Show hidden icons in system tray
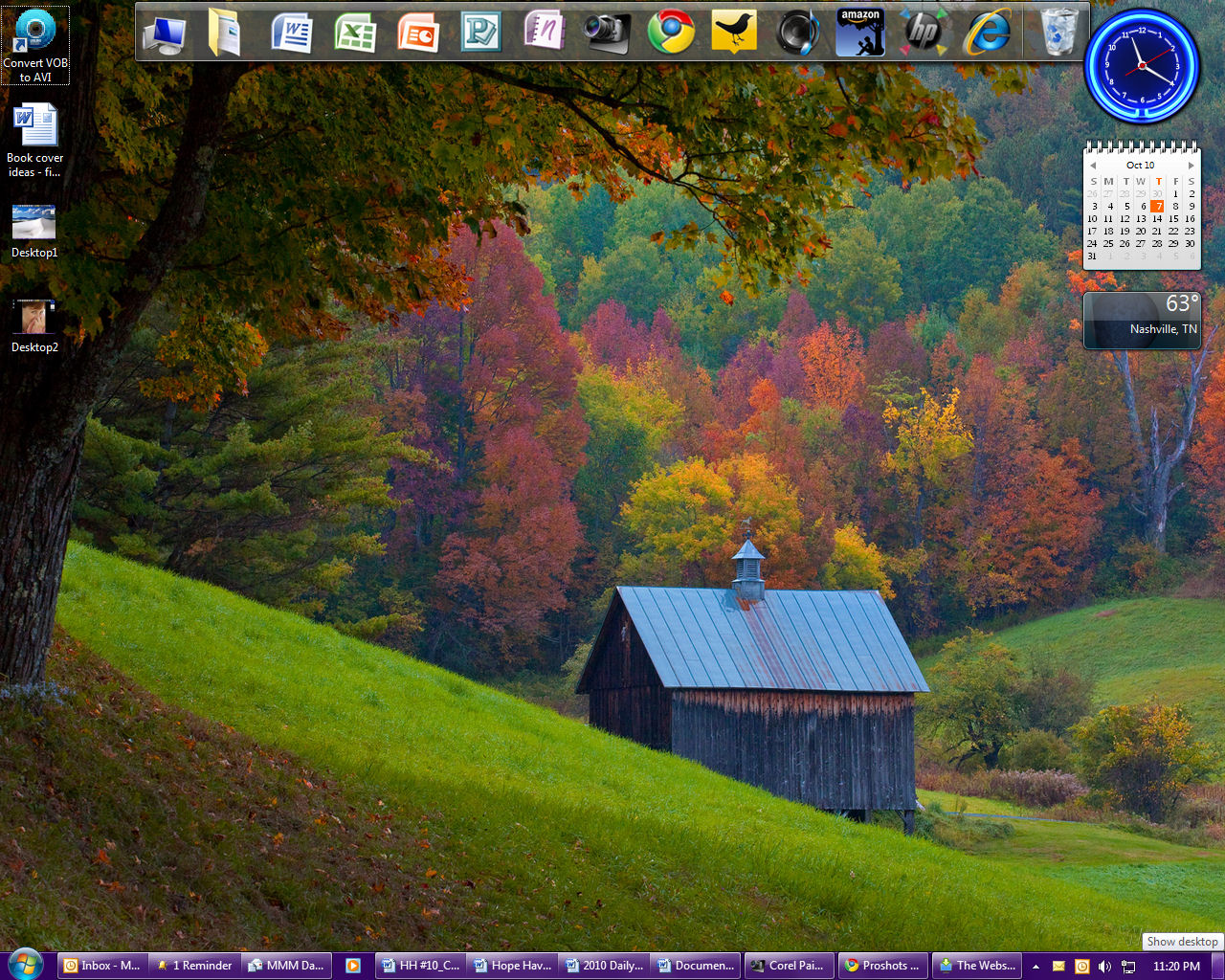Image resolution: width=1225 pixels, height=980 pixels. click(1036, 967)
